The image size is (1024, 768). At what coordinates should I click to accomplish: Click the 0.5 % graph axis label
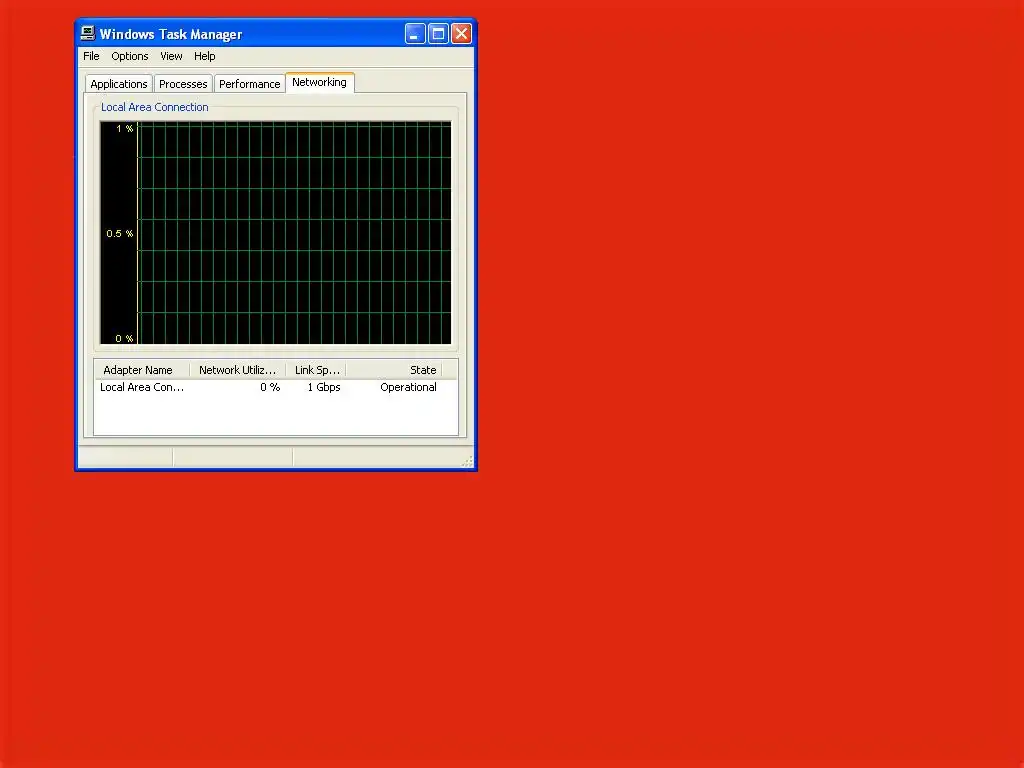pyautogui.click(x=120, y=234)
